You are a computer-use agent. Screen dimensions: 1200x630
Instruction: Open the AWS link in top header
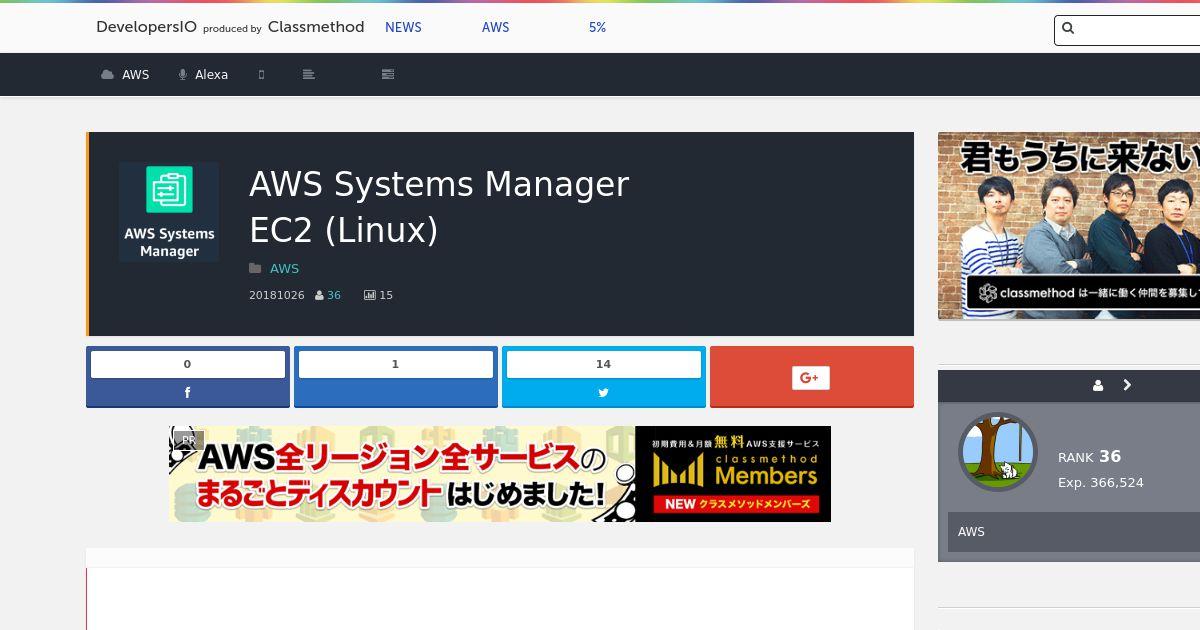[496, 27]
